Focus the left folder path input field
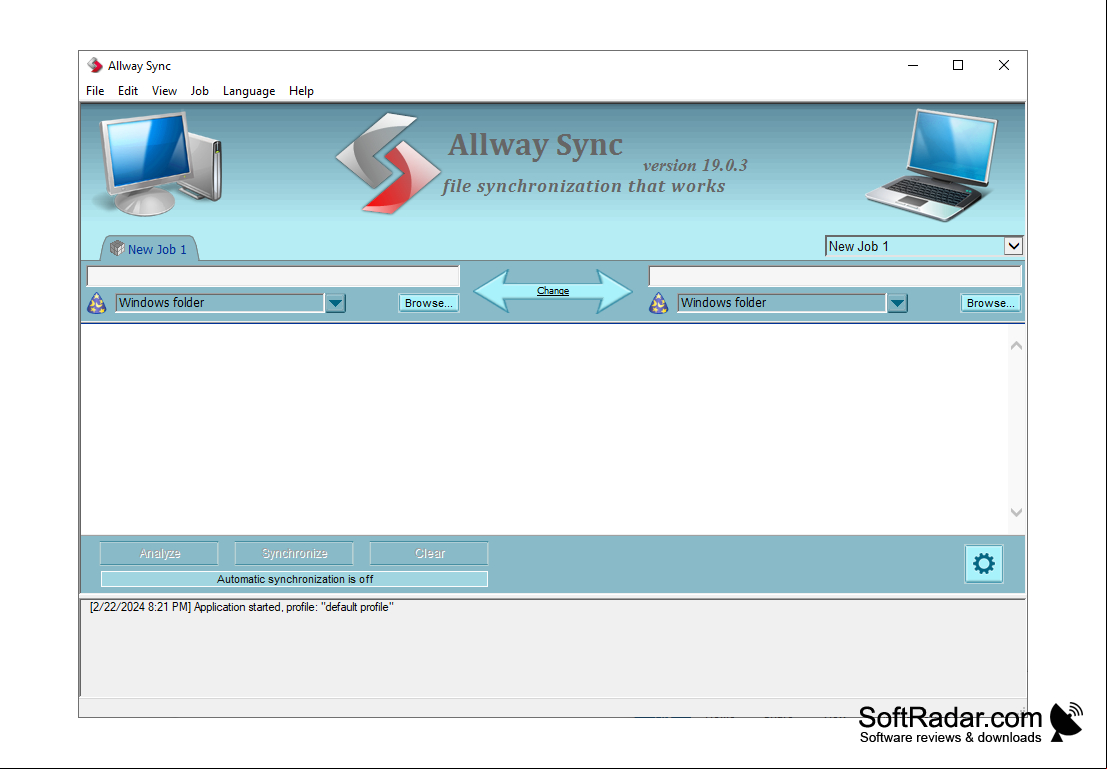The image size is (1107, 769). tap(273, 276)
